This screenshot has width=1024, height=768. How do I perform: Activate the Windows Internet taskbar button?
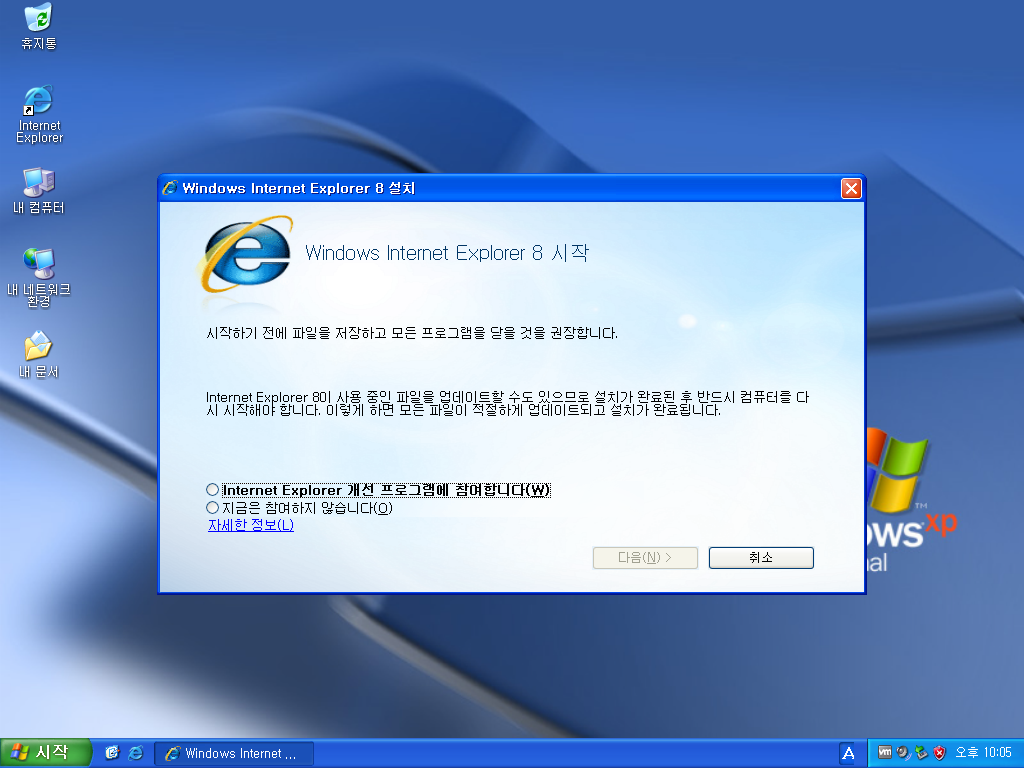(234, 754)
